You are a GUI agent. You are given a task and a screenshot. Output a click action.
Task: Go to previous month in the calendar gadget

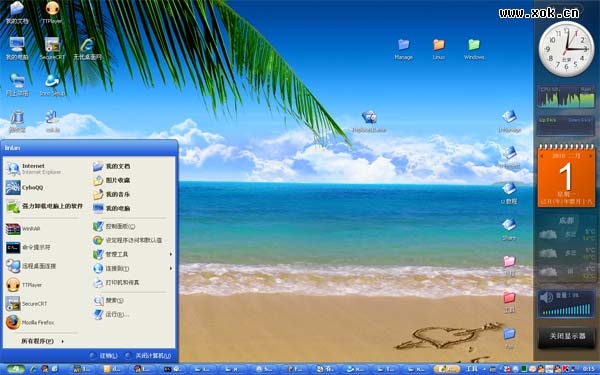point(541,156)
